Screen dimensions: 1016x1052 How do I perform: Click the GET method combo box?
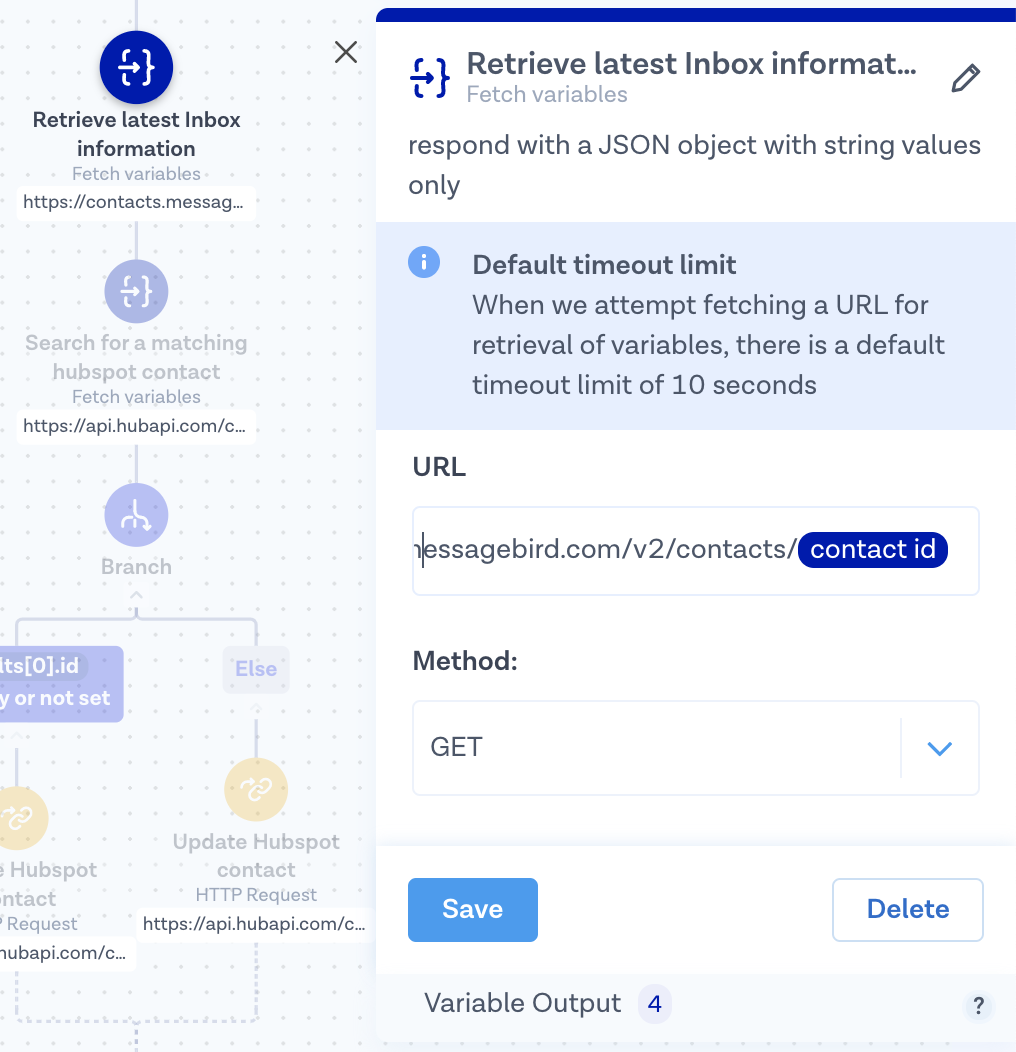click(655, 748)
